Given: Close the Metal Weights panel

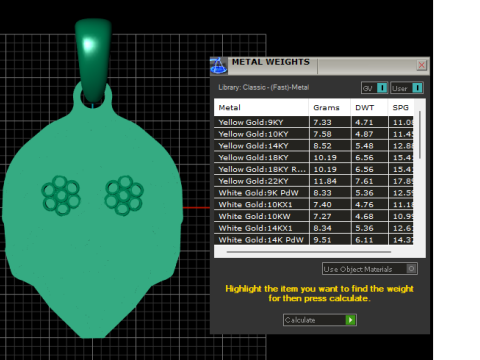Looking at the screenshot, I should click(x=421, y=65).
